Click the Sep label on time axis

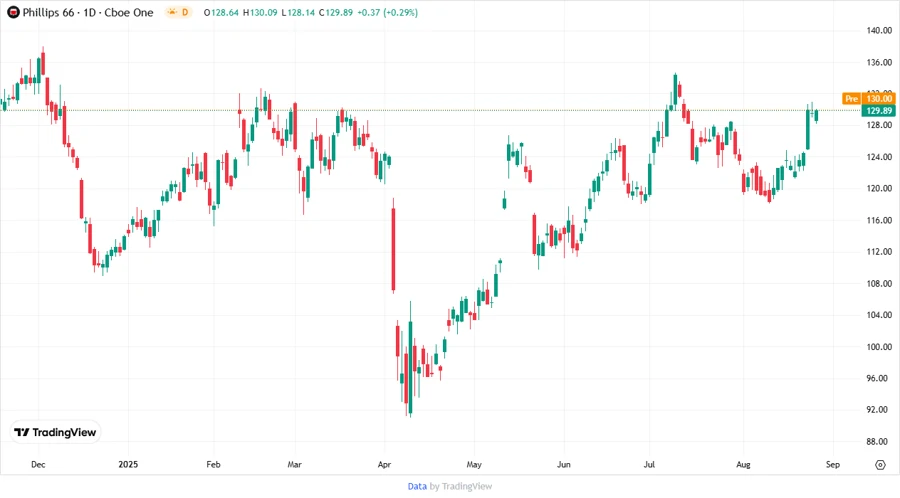[x=832, y=464]
